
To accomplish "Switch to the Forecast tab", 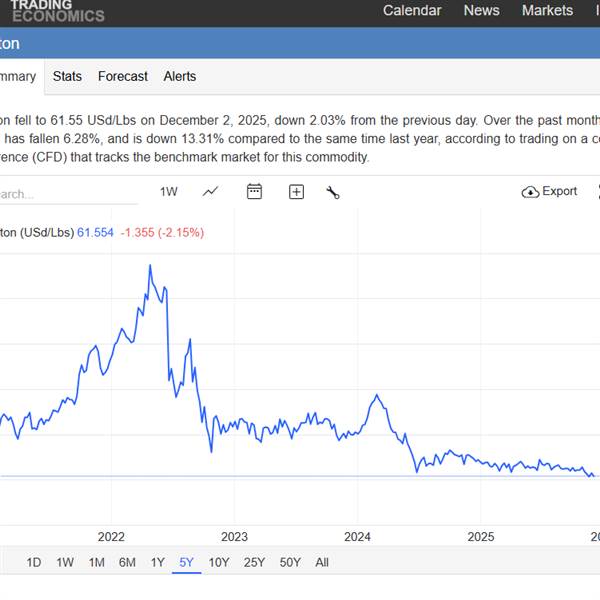I will tap(123, 76).
